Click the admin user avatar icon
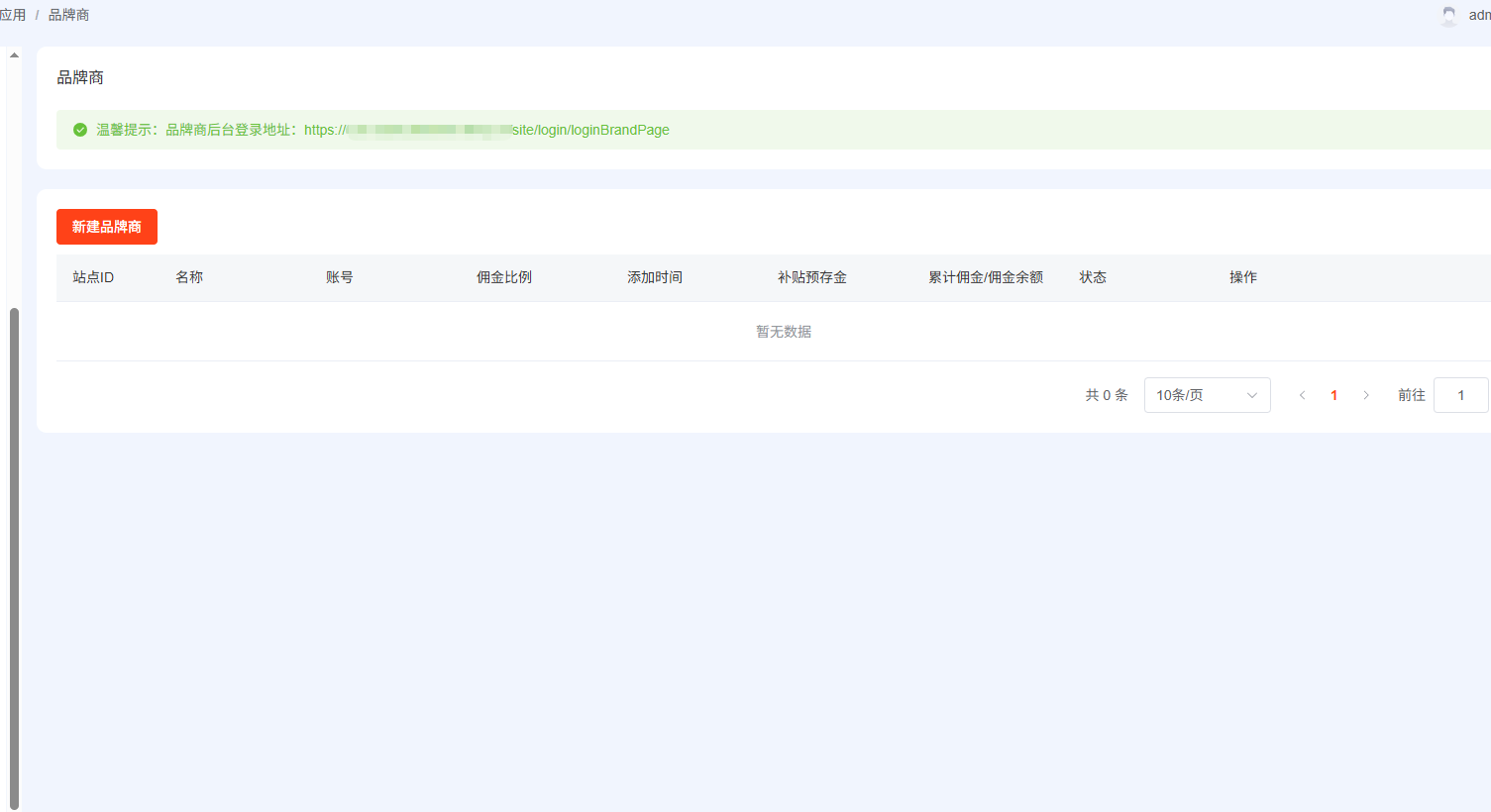 1448,16
